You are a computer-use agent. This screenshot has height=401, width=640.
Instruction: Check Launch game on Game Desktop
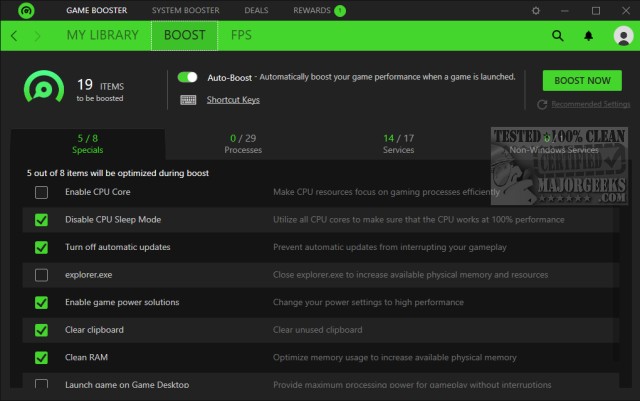(x=41, y=384)
